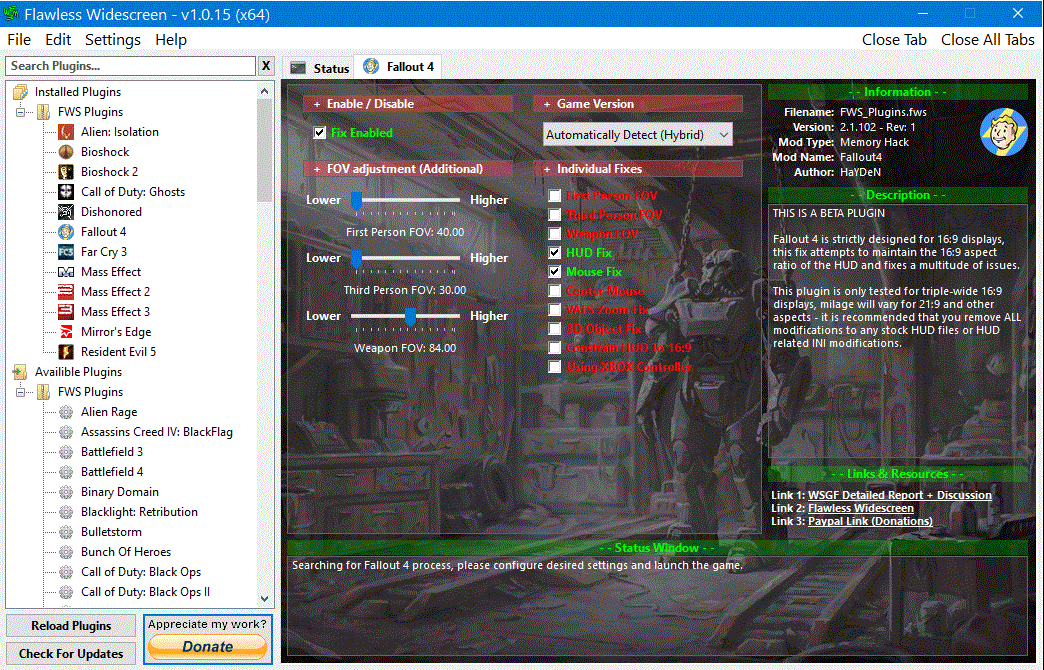
Task: Click the Bioshock plugin icon
Action: 66,152
